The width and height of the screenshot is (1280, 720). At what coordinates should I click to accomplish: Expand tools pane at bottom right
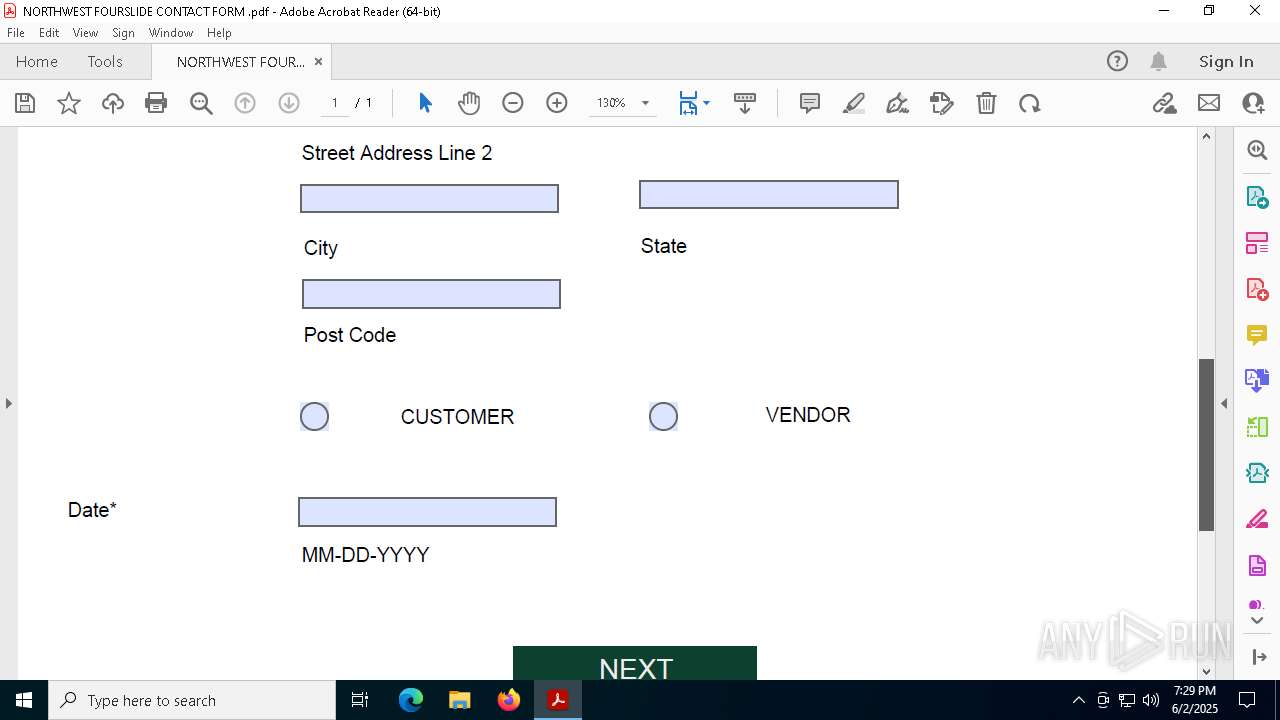coord(1258,657)
